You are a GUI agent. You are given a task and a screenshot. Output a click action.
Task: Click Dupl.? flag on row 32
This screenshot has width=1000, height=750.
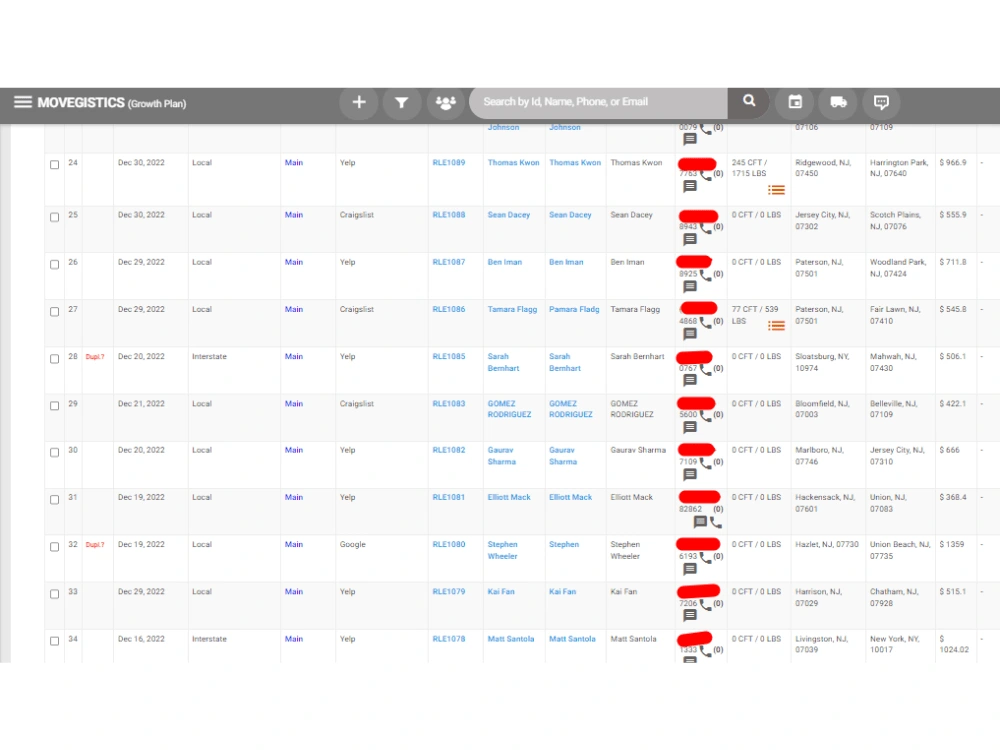[x=95, y=545]
